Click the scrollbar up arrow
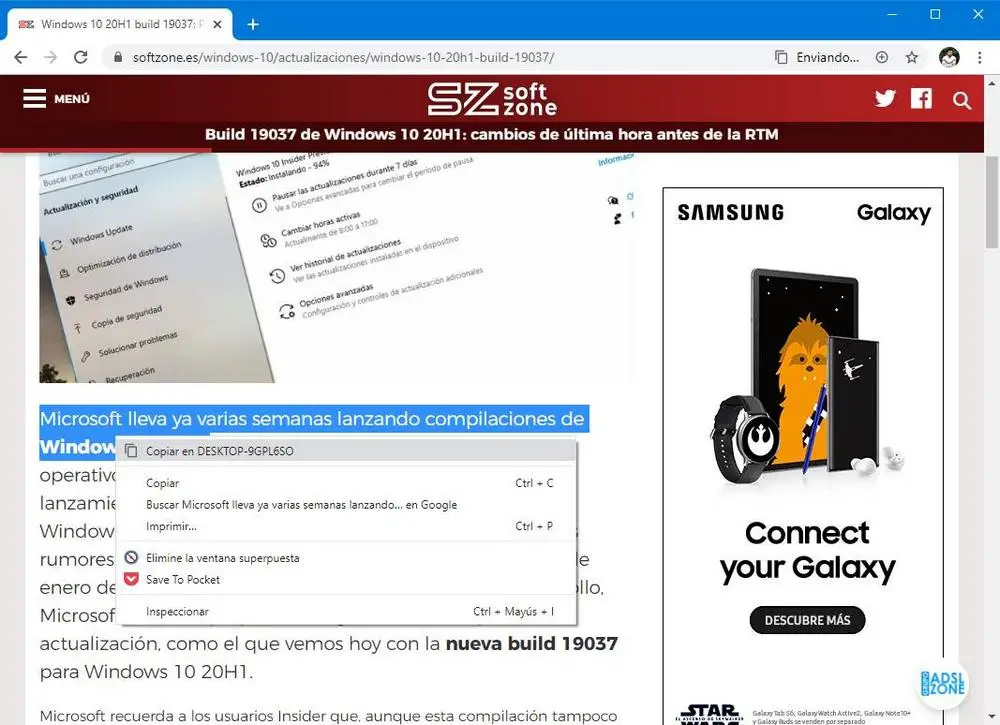 pyautogui.click(x=992, y=84)
